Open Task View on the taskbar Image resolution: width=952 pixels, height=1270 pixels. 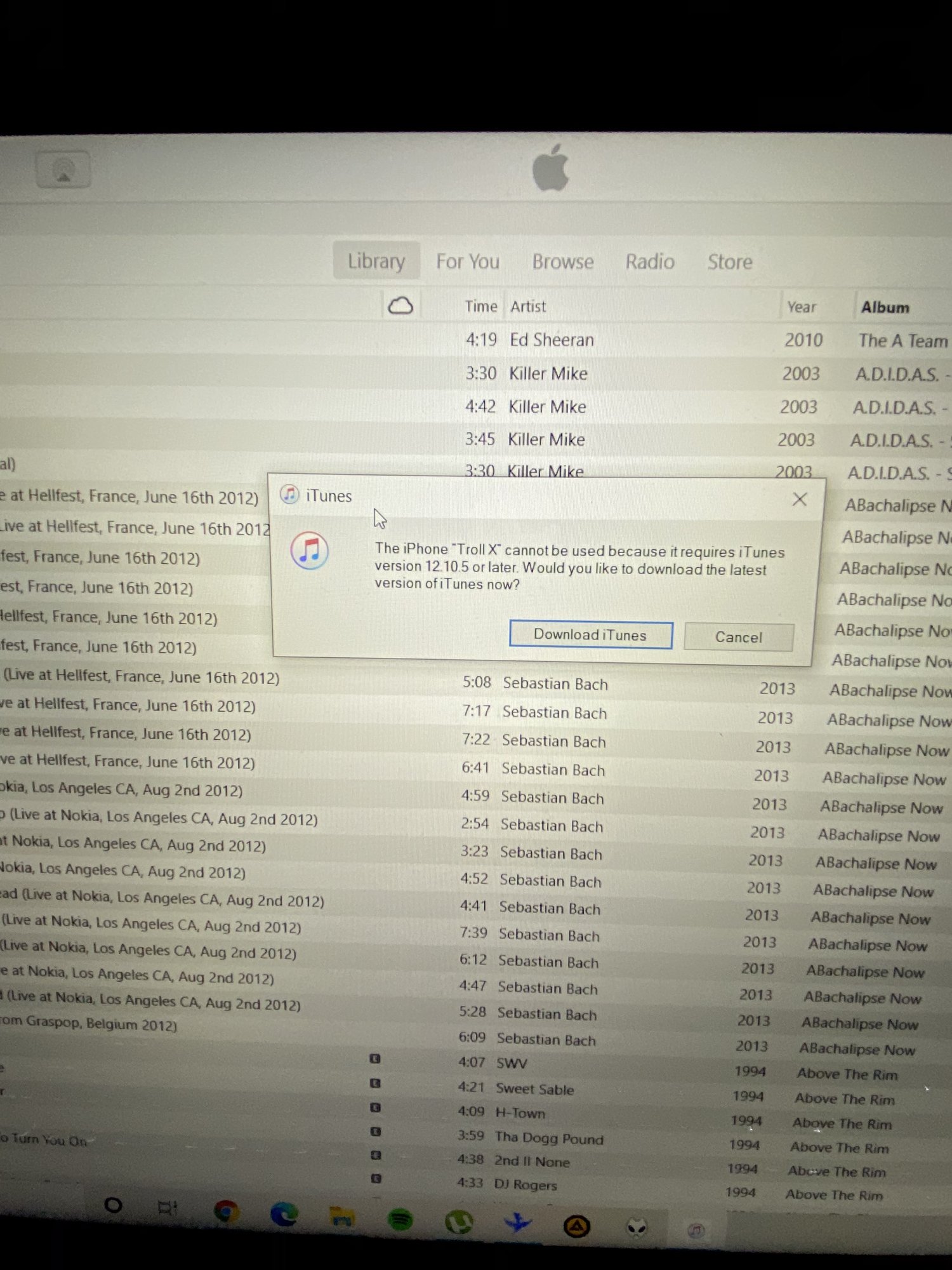point(167,1207)
